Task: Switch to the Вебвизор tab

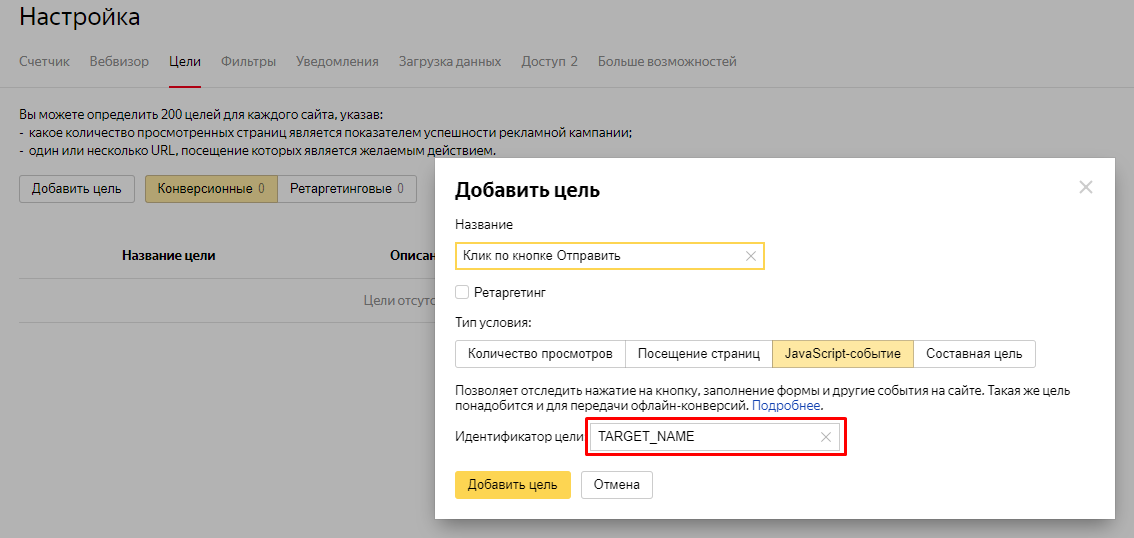Action: [x=119, y=62]
